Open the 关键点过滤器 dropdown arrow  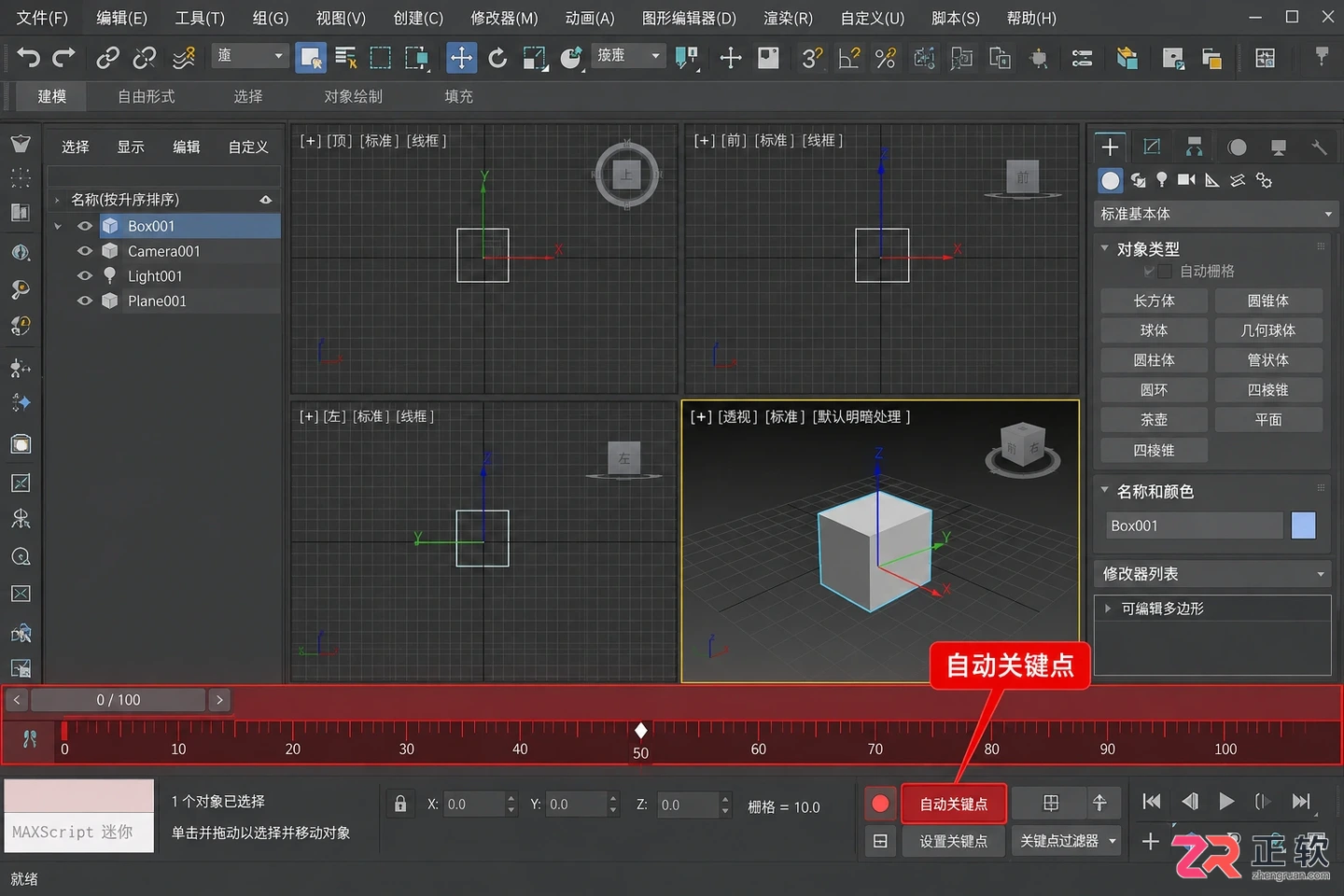point(1113,841)
